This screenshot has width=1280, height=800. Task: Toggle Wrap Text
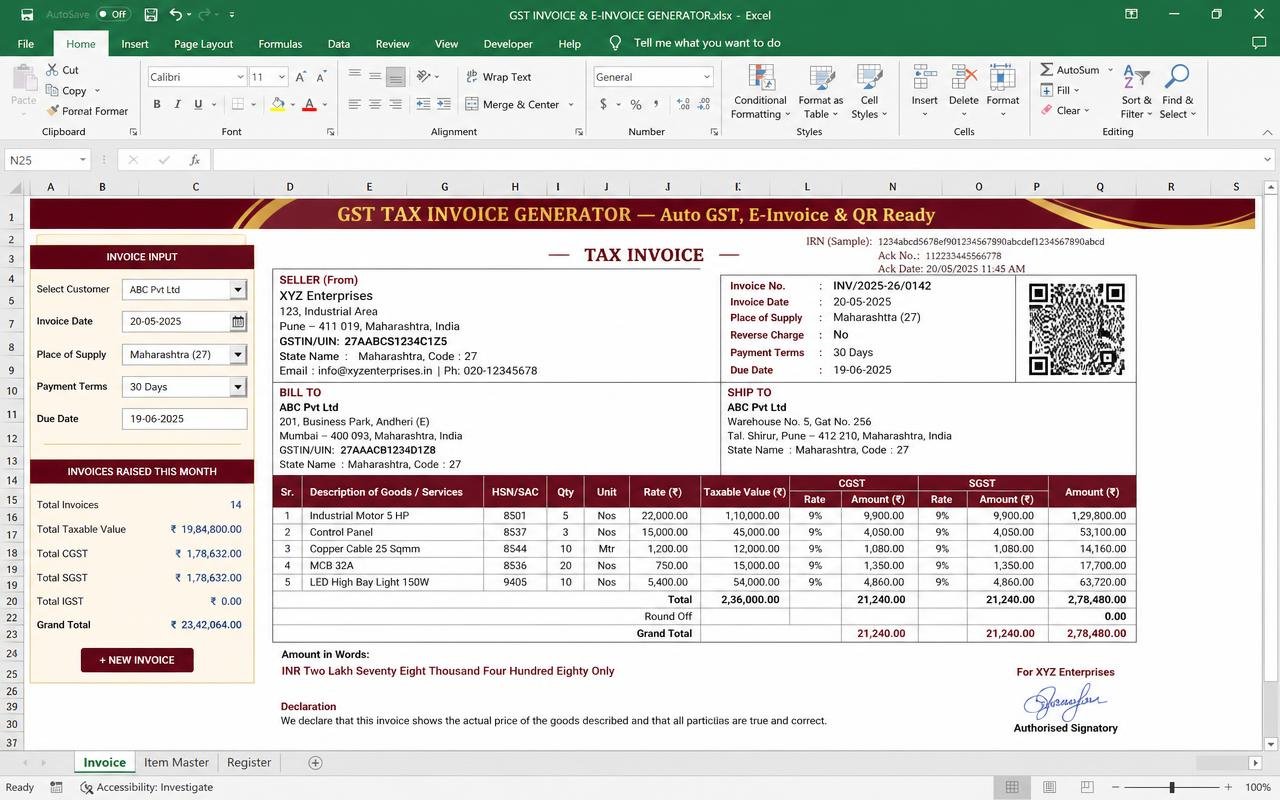click(x=498, y=77)
